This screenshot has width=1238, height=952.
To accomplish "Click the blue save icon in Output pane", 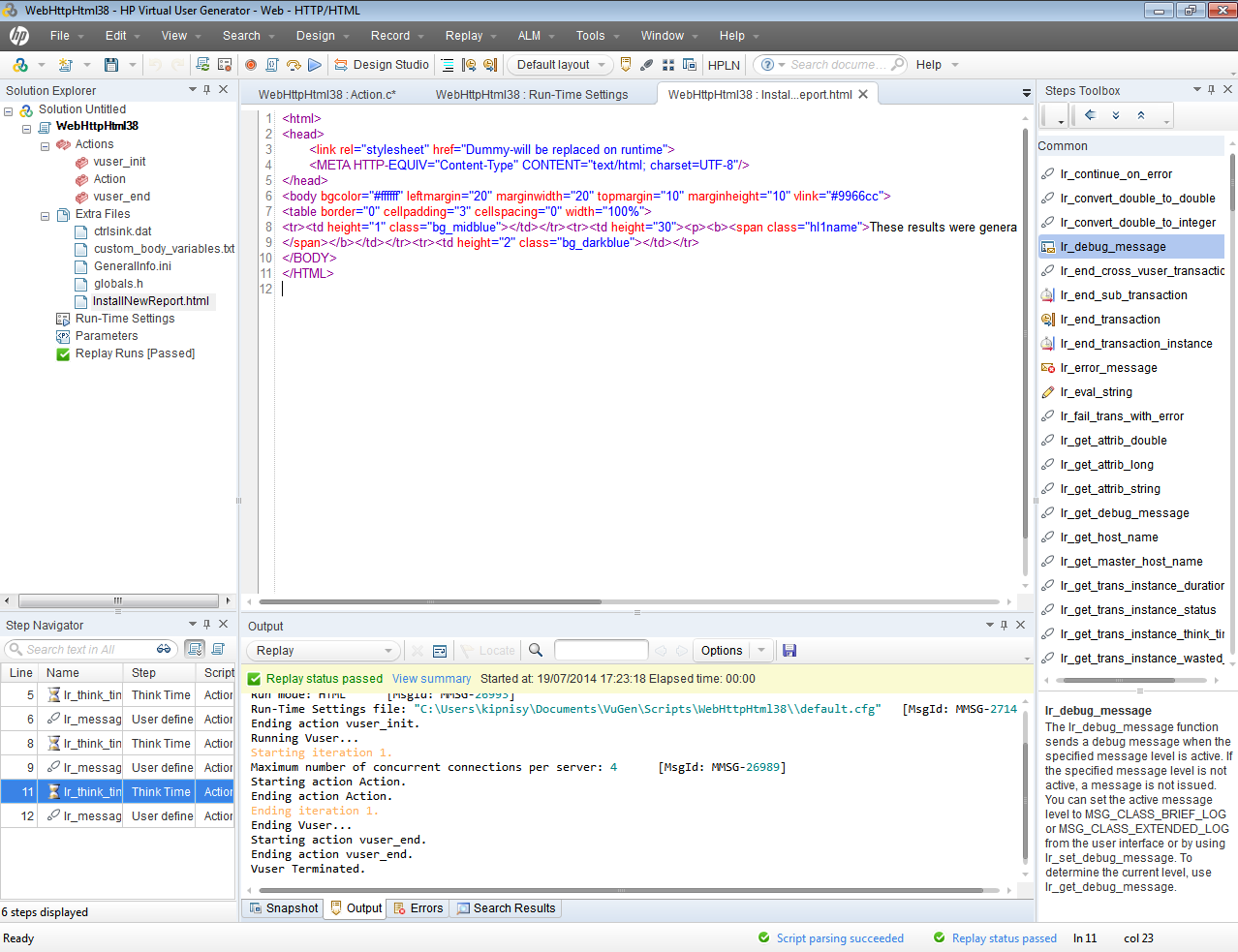I will 789,650.
